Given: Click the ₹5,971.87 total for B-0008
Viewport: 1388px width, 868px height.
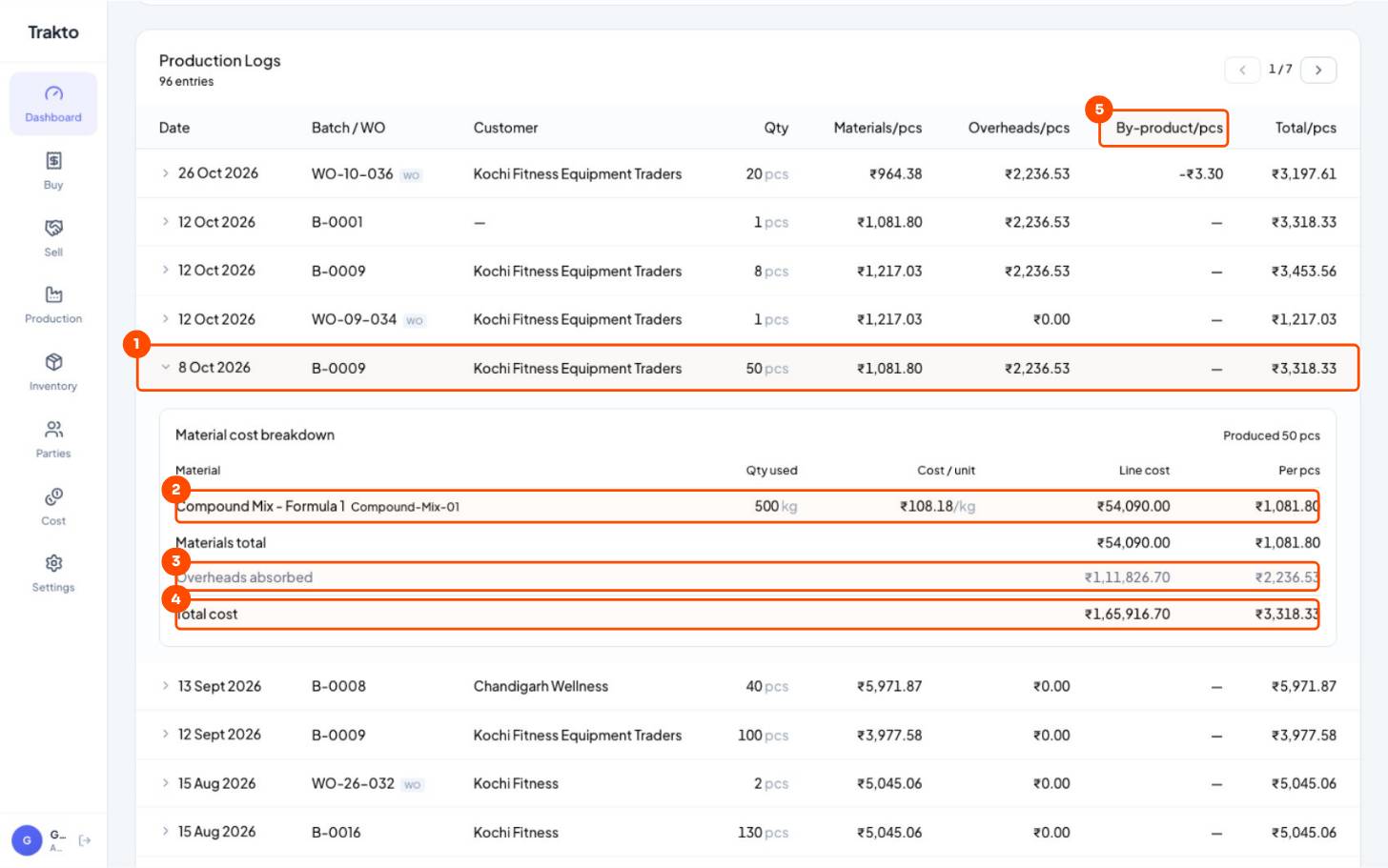Looking at the screenshot, I should pos(1303,686).
